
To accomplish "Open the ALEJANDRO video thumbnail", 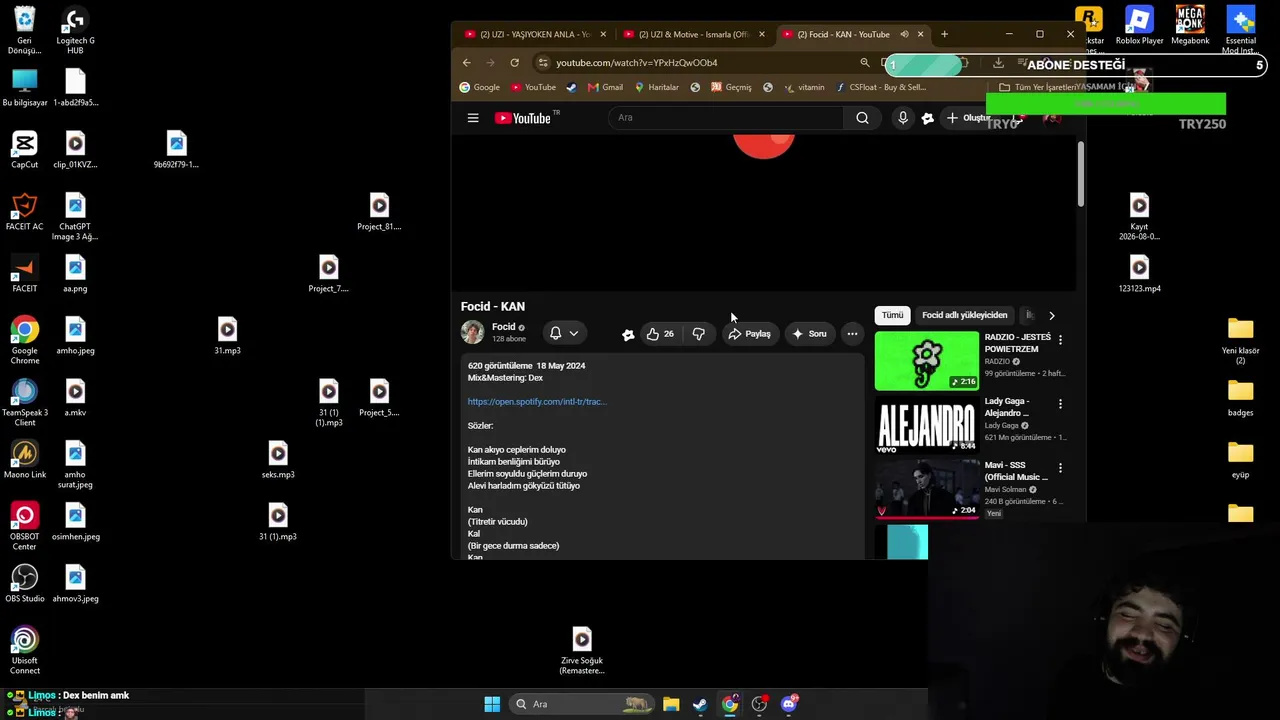I will [927, 425].
